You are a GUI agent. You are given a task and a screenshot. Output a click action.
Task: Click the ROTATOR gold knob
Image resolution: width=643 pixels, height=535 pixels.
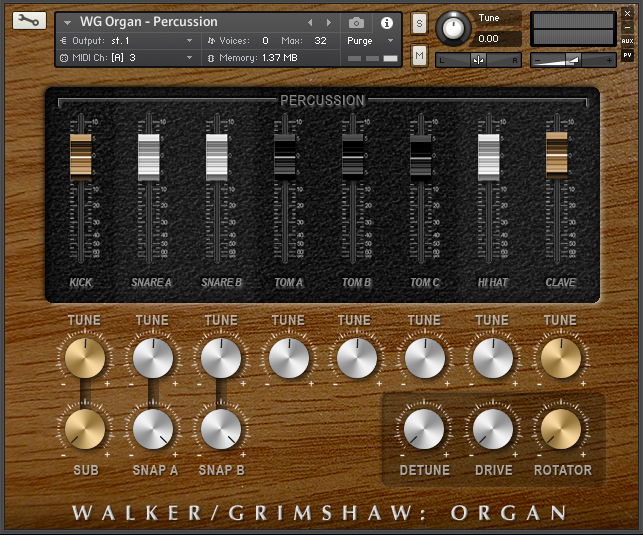tap(561, 429)
